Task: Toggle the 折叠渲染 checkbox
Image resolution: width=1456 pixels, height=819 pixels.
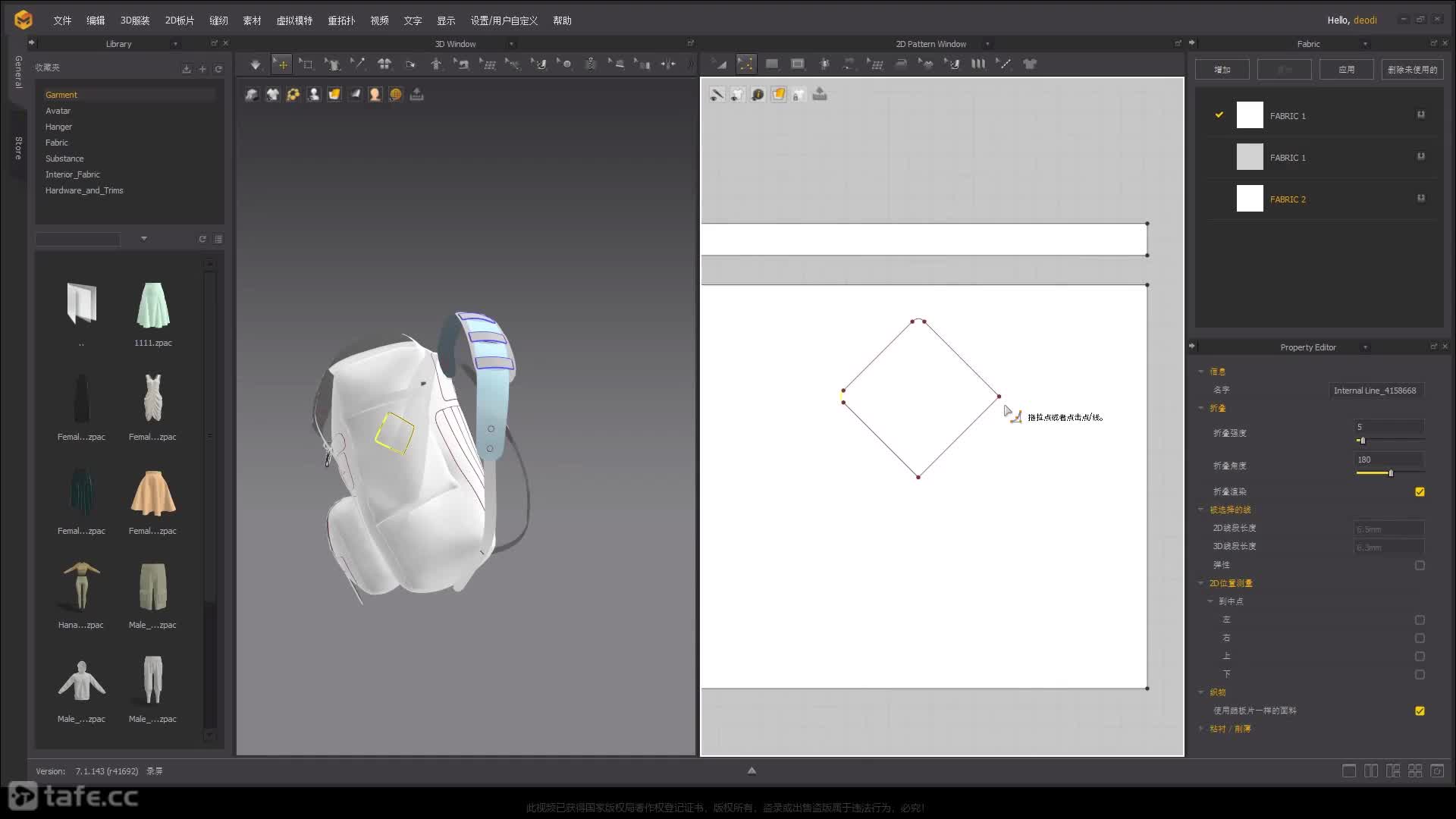Action: point(1420,492)
